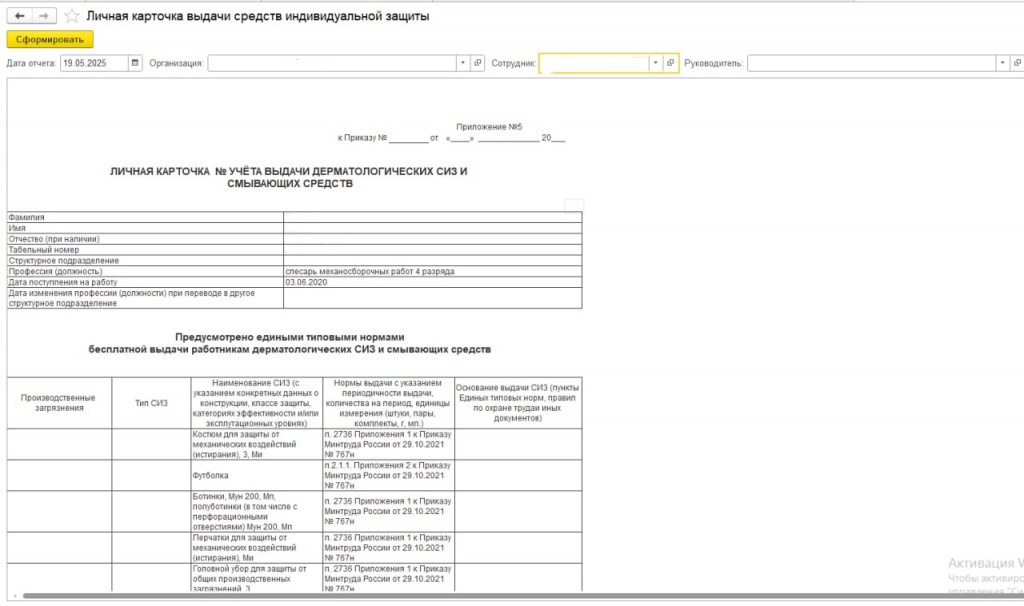Click into the Сотрудник input field

(594, 63)
